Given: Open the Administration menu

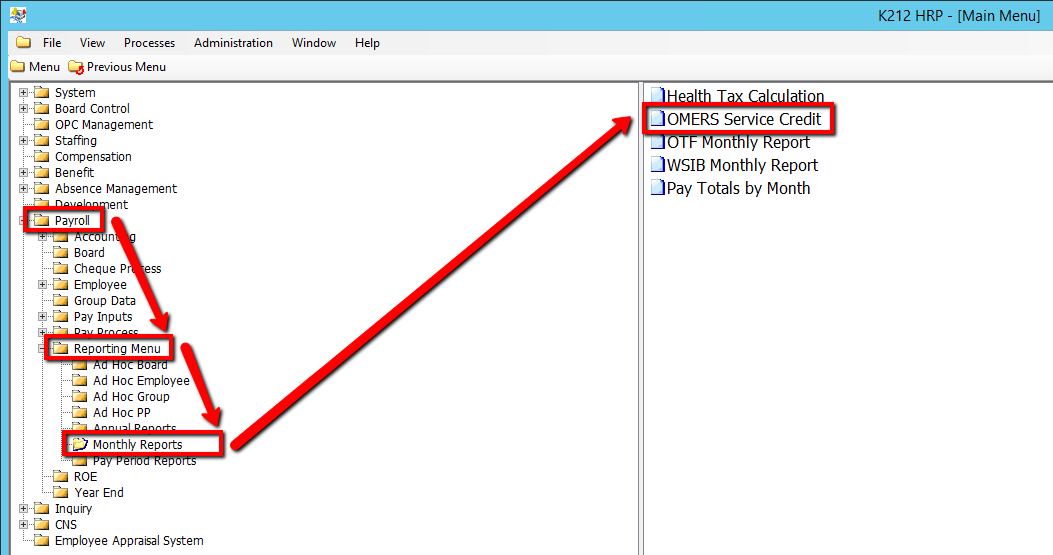Looking at the screenshot, I should pyautogui.click(x=233, y=43).
